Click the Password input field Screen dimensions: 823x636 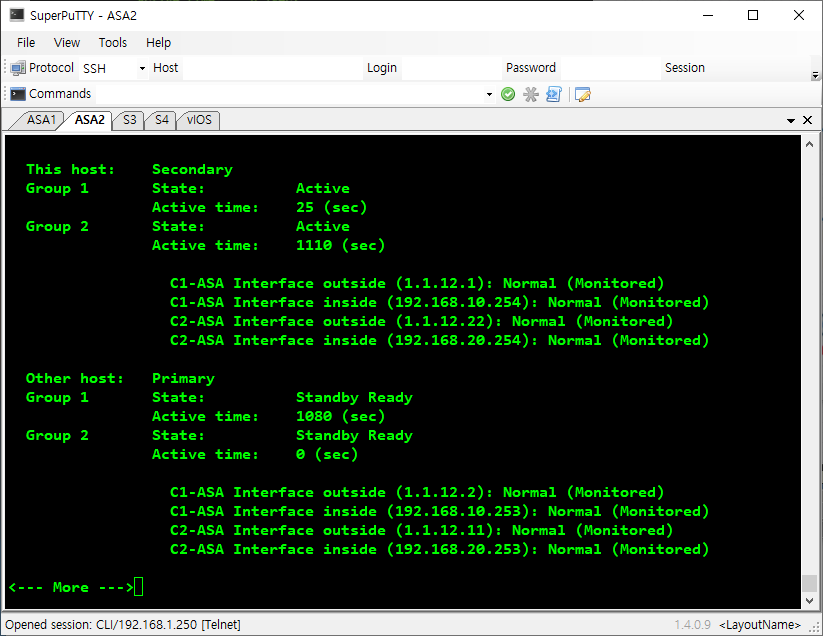tap(609, 68)
